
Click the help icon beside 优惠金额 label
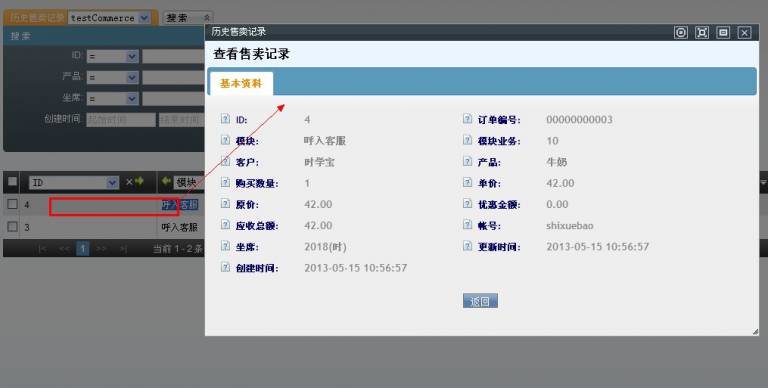(x=467, y=203)
